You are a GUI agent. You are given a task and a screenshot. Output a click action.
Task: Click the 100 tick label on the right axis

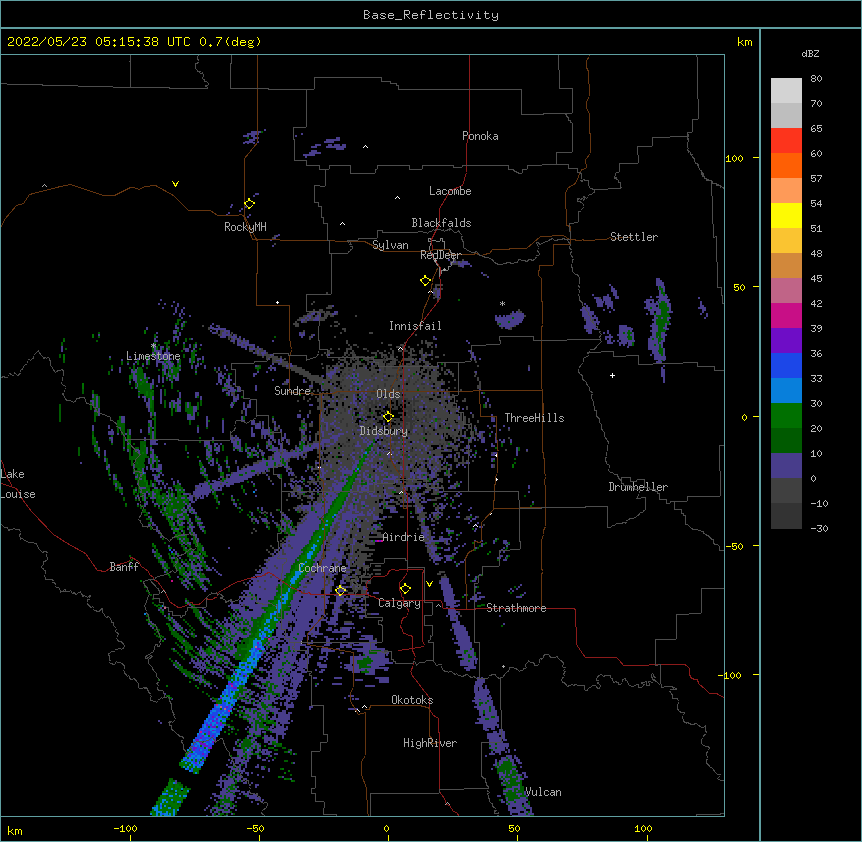point(734,158)
